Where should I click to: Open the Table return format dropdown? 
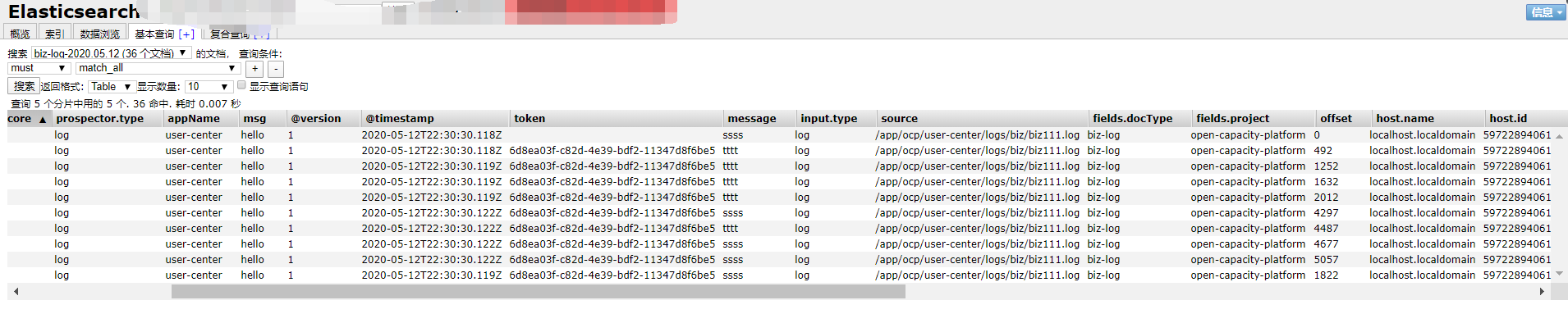111,86
